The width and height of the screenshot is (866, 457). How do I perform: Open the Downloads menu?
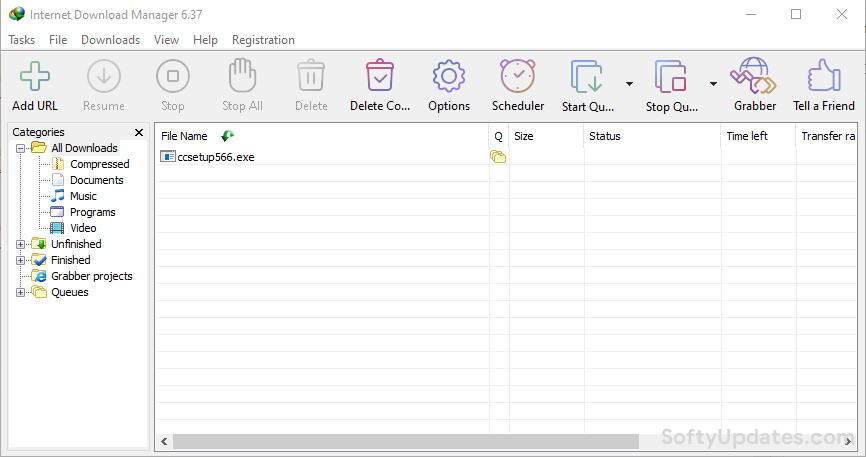[x=110, y=40]
